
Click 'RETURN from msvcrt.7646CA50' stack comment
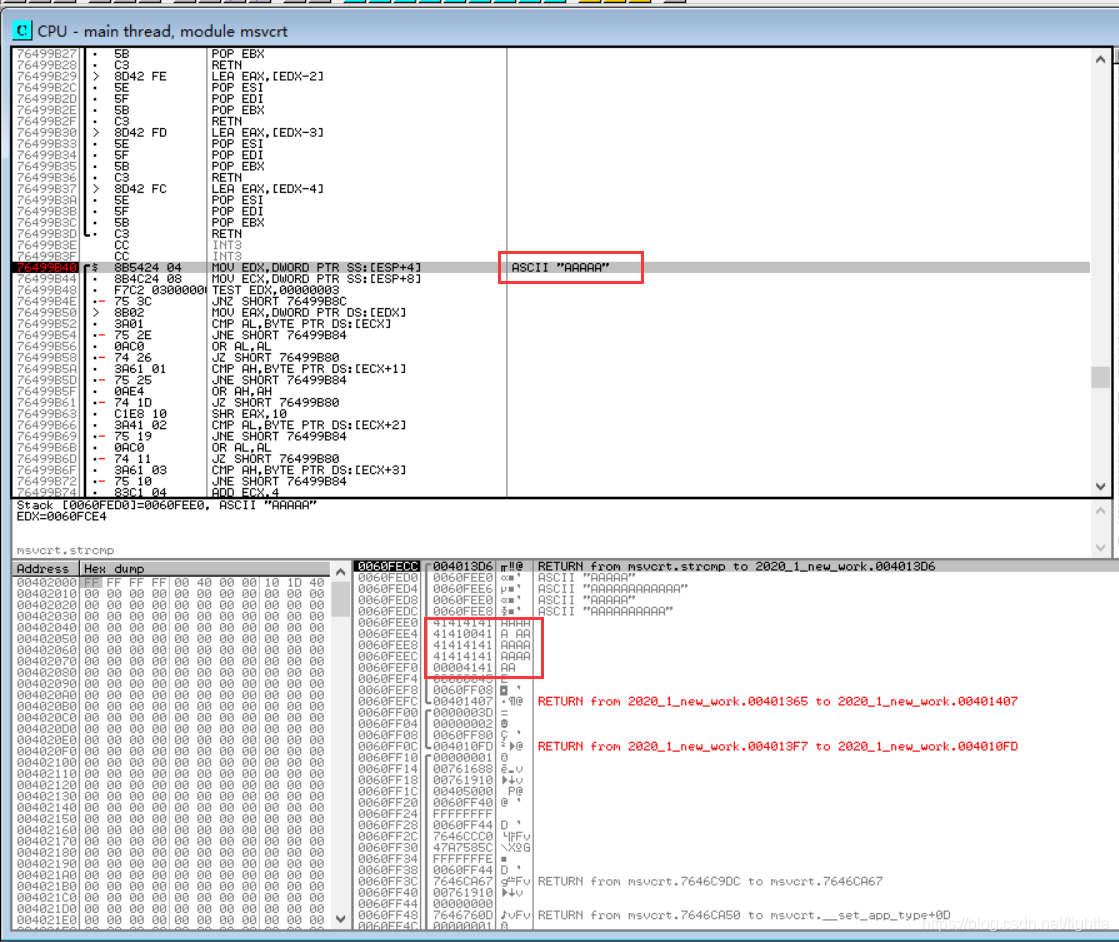(x=744, y=915)
